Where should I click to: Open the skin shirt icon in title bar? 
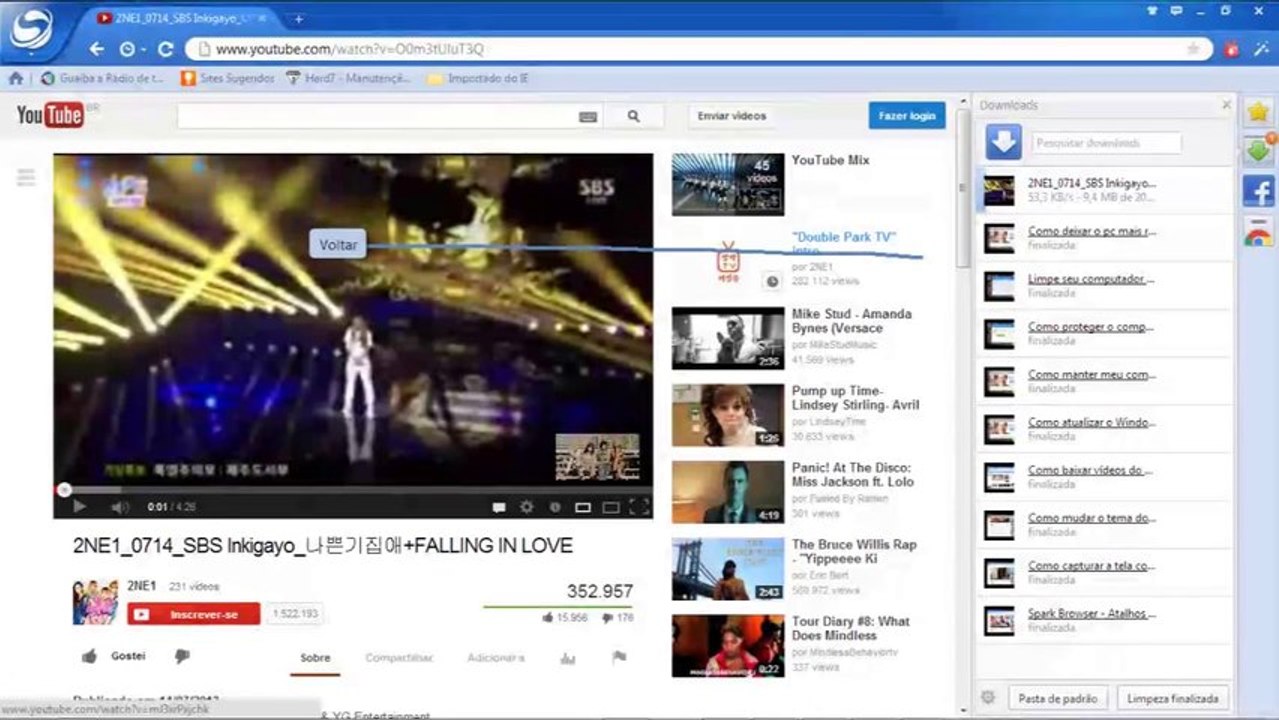(1153, 11)
